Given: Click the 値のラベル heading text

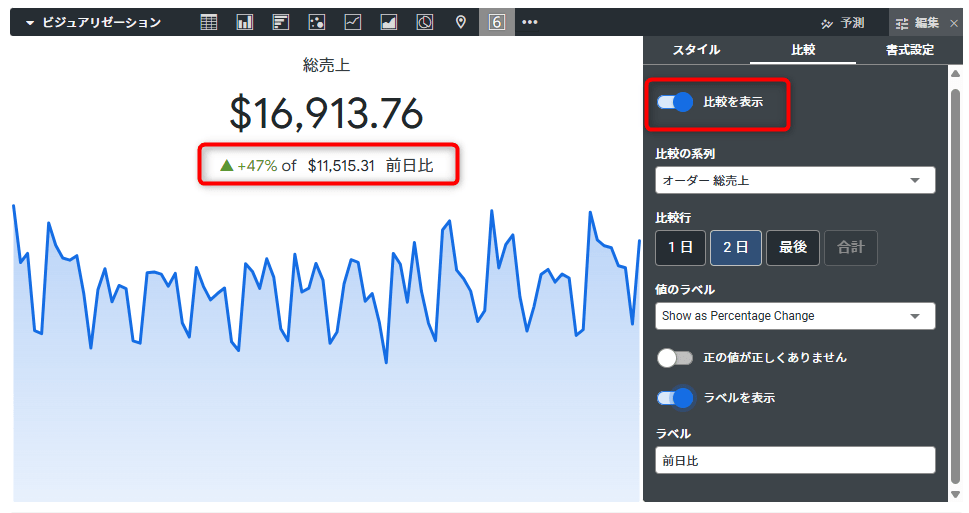Looking at the screenshot, I should coord(685,289).
